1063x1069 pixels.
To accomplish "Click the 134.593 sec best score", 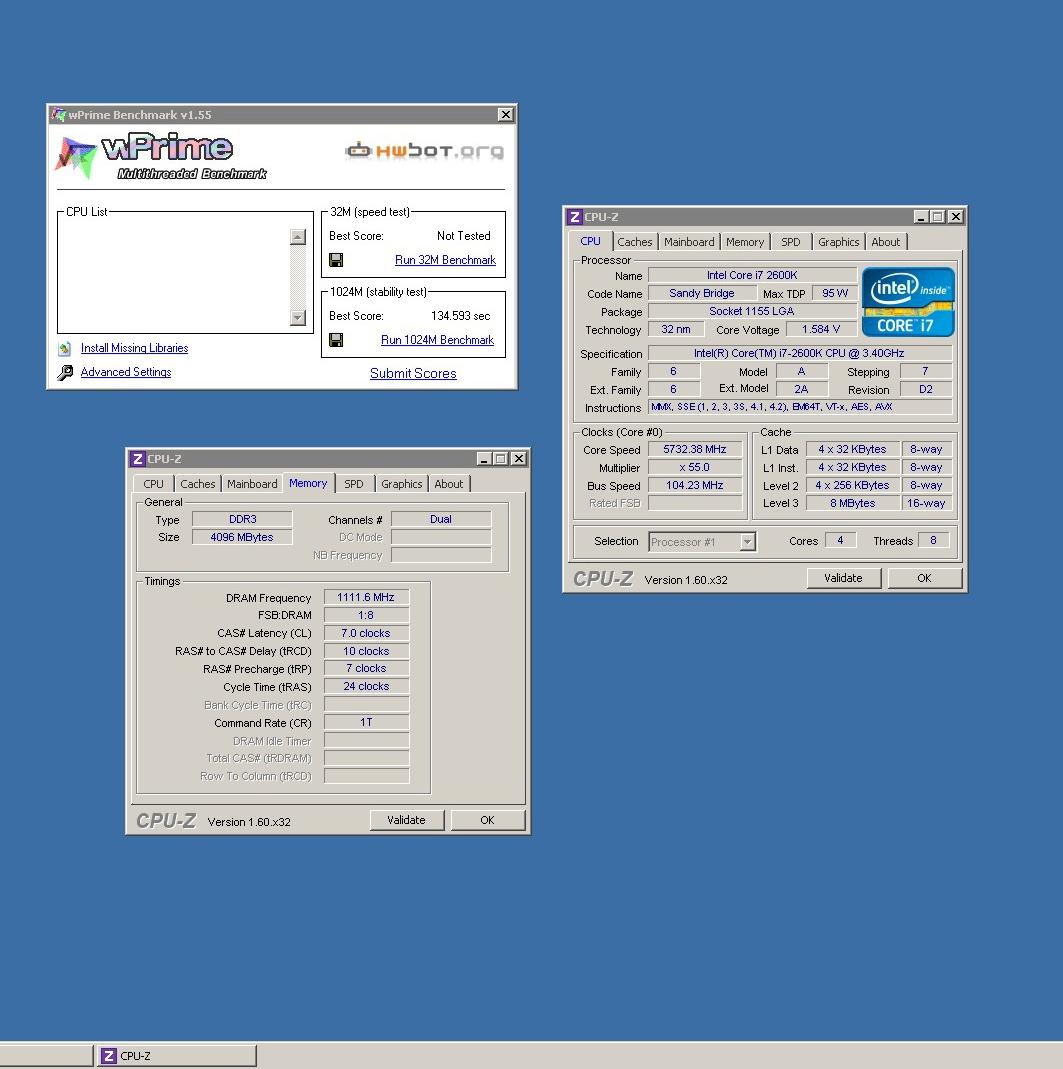I will (x=460, y=316).
